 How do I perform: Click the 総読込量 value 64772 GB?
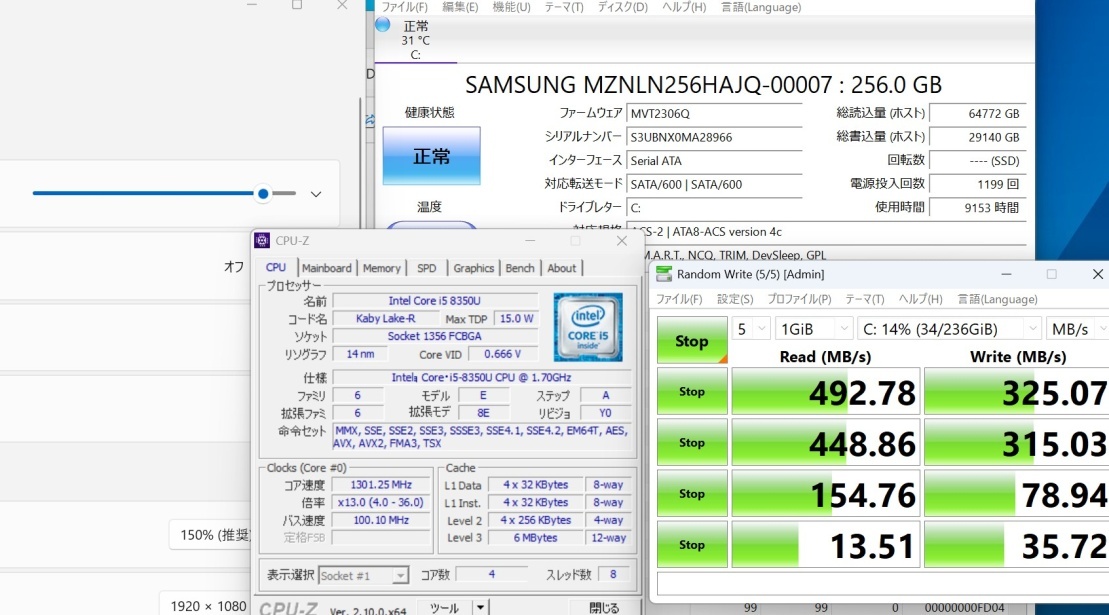pyautogui.click(x=977, y=113)
